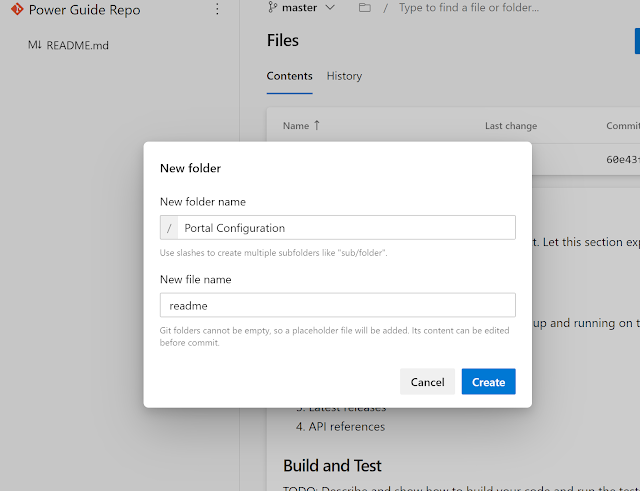Screen dimensions: 640x491
Task: Expand the master branch dropdown chevron
Action: (331, 8)
